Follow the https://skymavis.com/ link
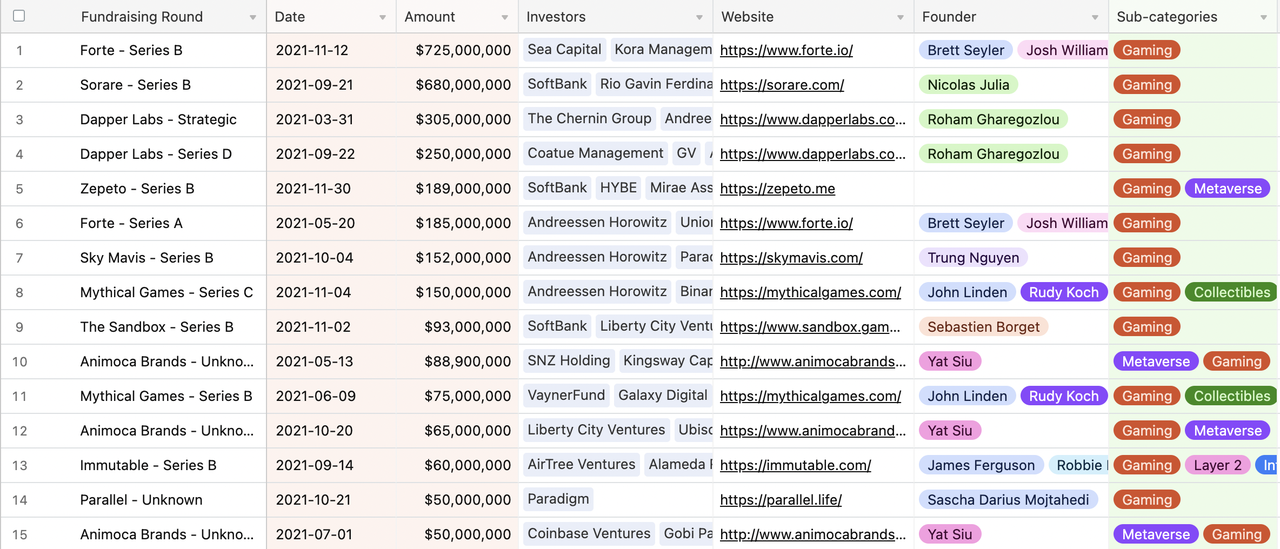The image size is (1280, 549). 791,258
